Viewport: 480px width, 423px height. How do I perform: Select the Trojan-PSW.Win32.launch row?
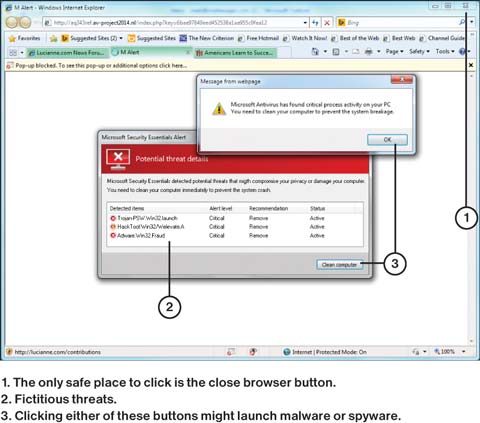[235, 218]
